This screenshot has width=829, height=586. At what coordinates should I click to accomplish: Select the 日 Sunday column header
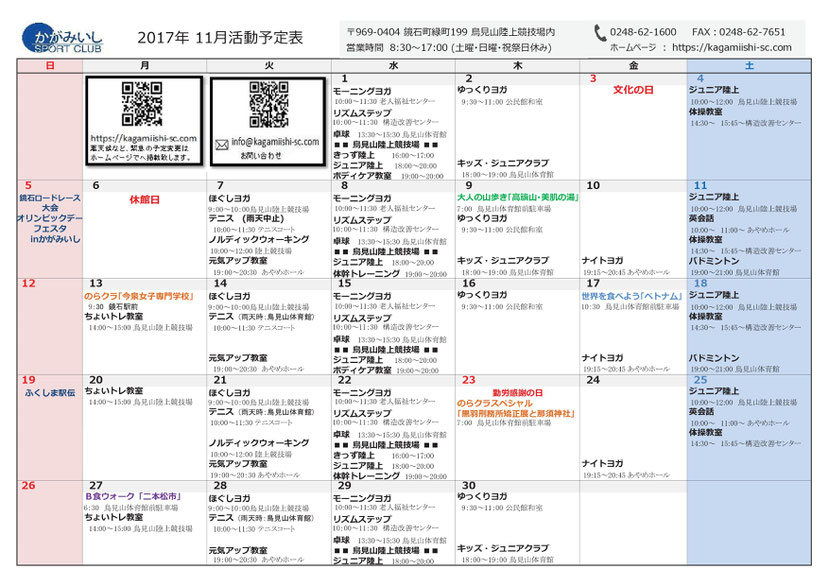click(50, 66)
